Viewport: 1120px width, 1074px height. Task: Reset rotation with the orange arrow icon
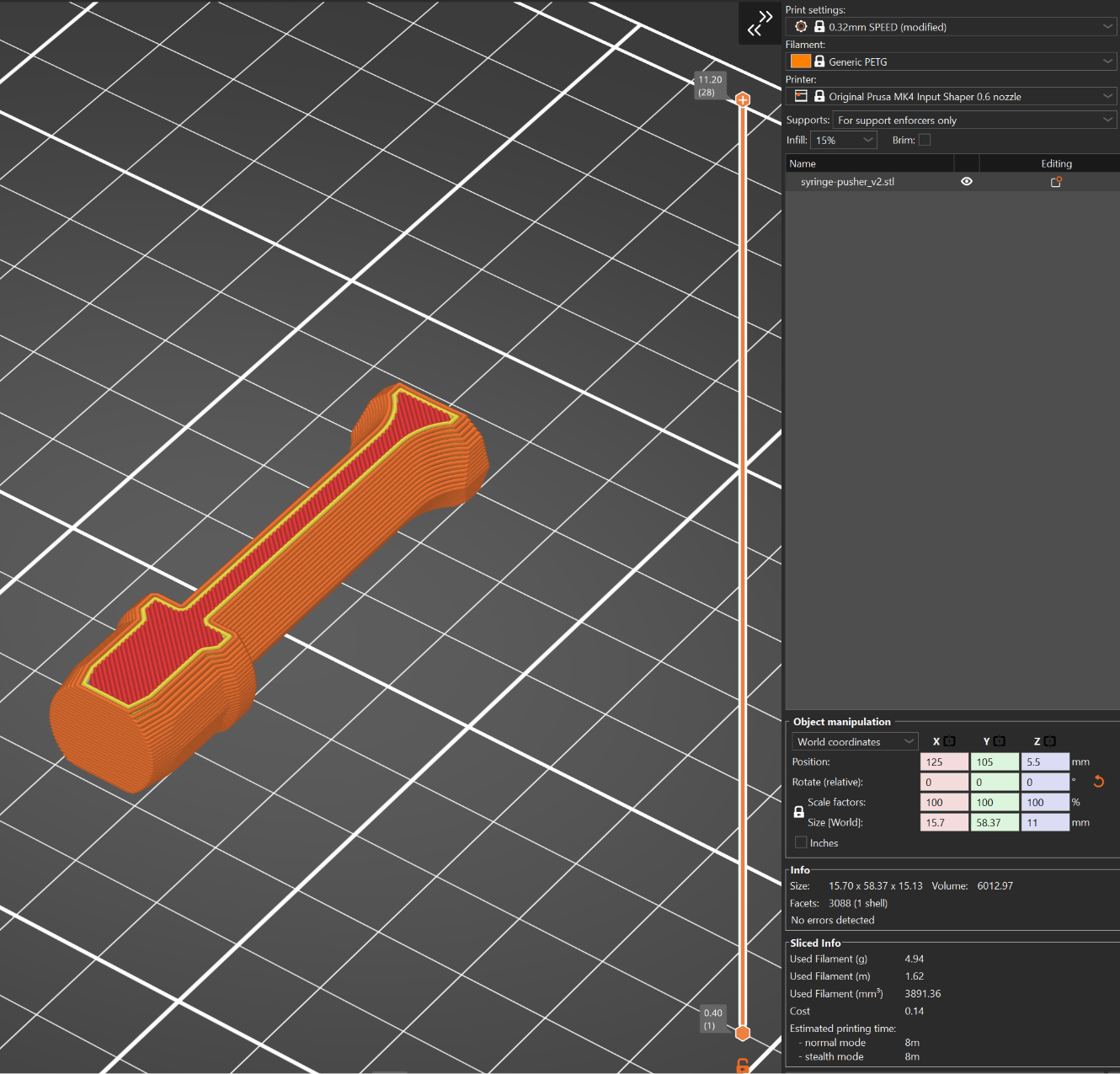(1098, 782)
